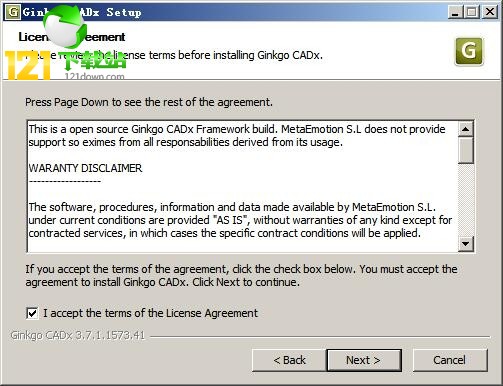Click the 'Ginkgo CADx Setup' title bar text
The image size is (503, 386).
82,12
